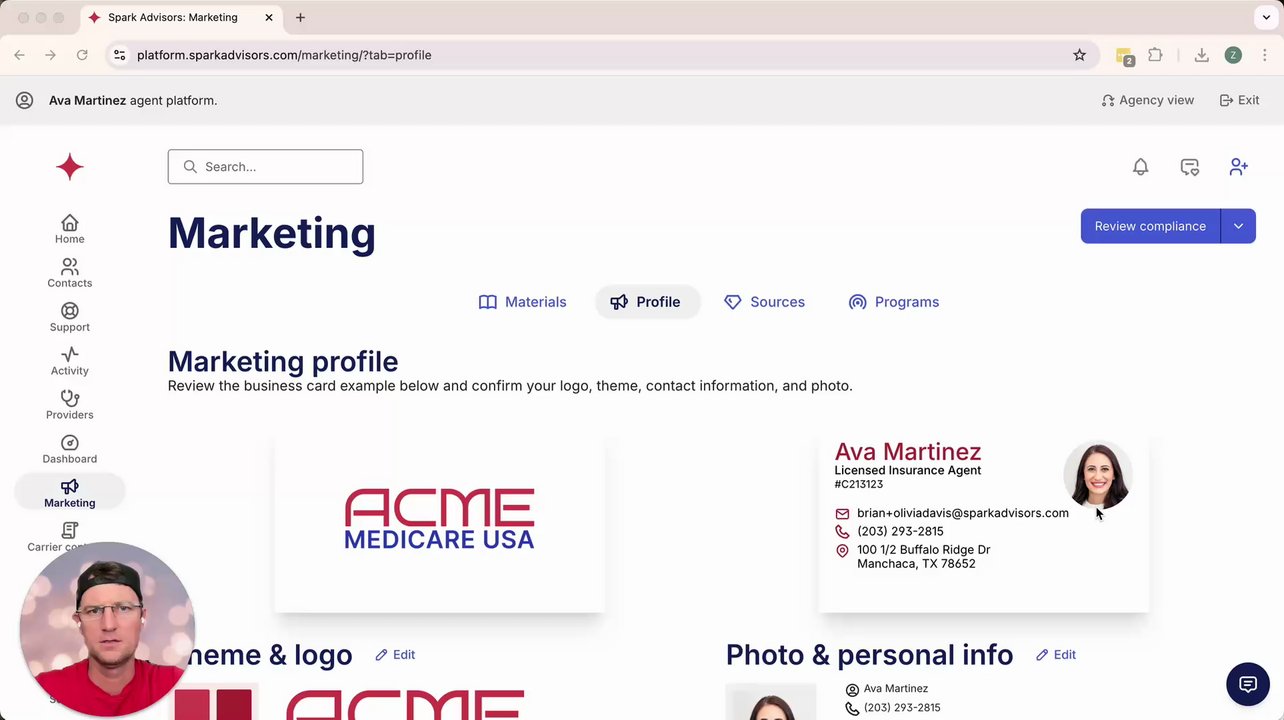Expand the Review compliance dropdown arrow
The image size is (1284, 720).
[x=1238, y=226]
